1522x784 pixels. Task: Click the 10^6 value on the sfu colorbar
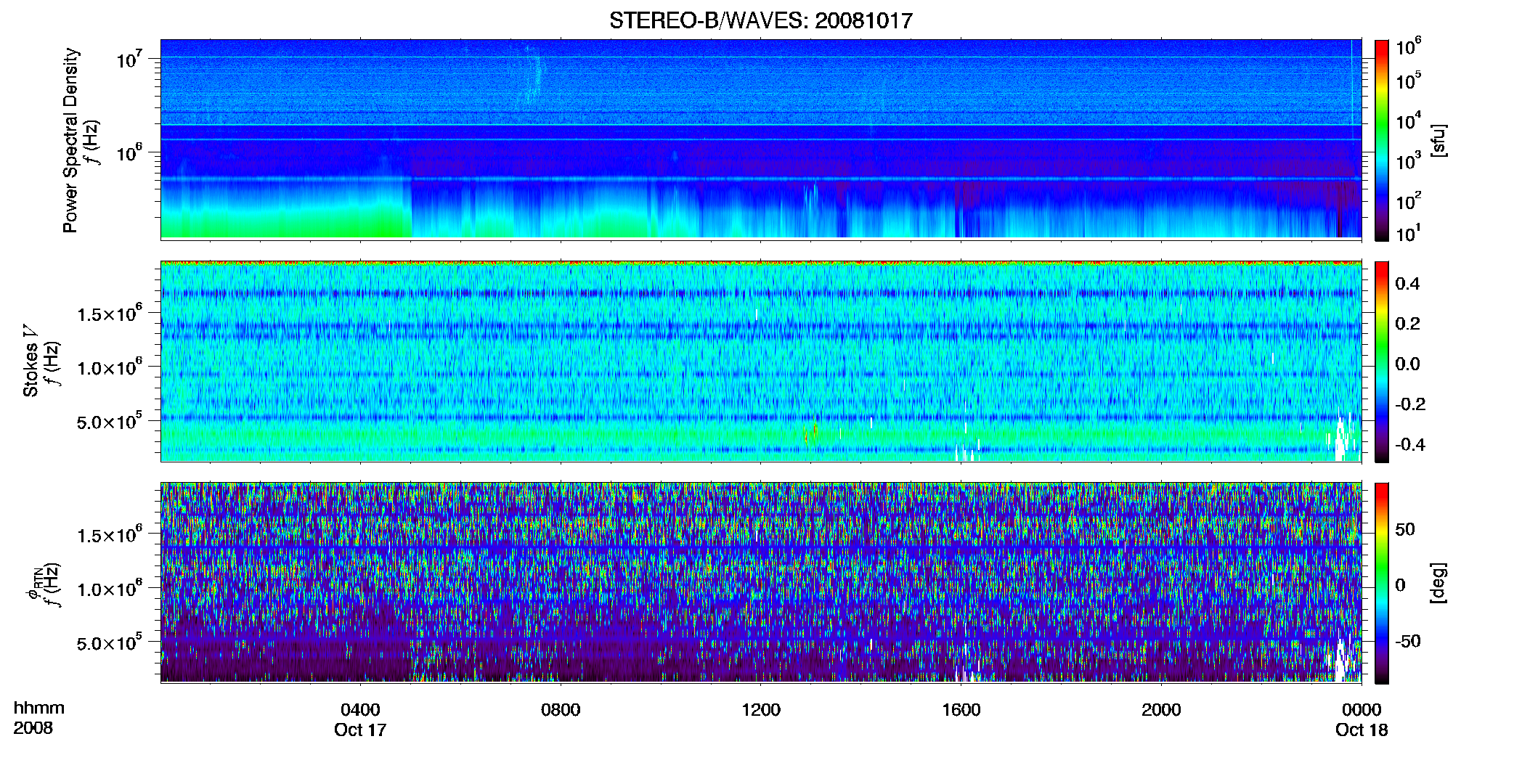[x=1408, y=47]
